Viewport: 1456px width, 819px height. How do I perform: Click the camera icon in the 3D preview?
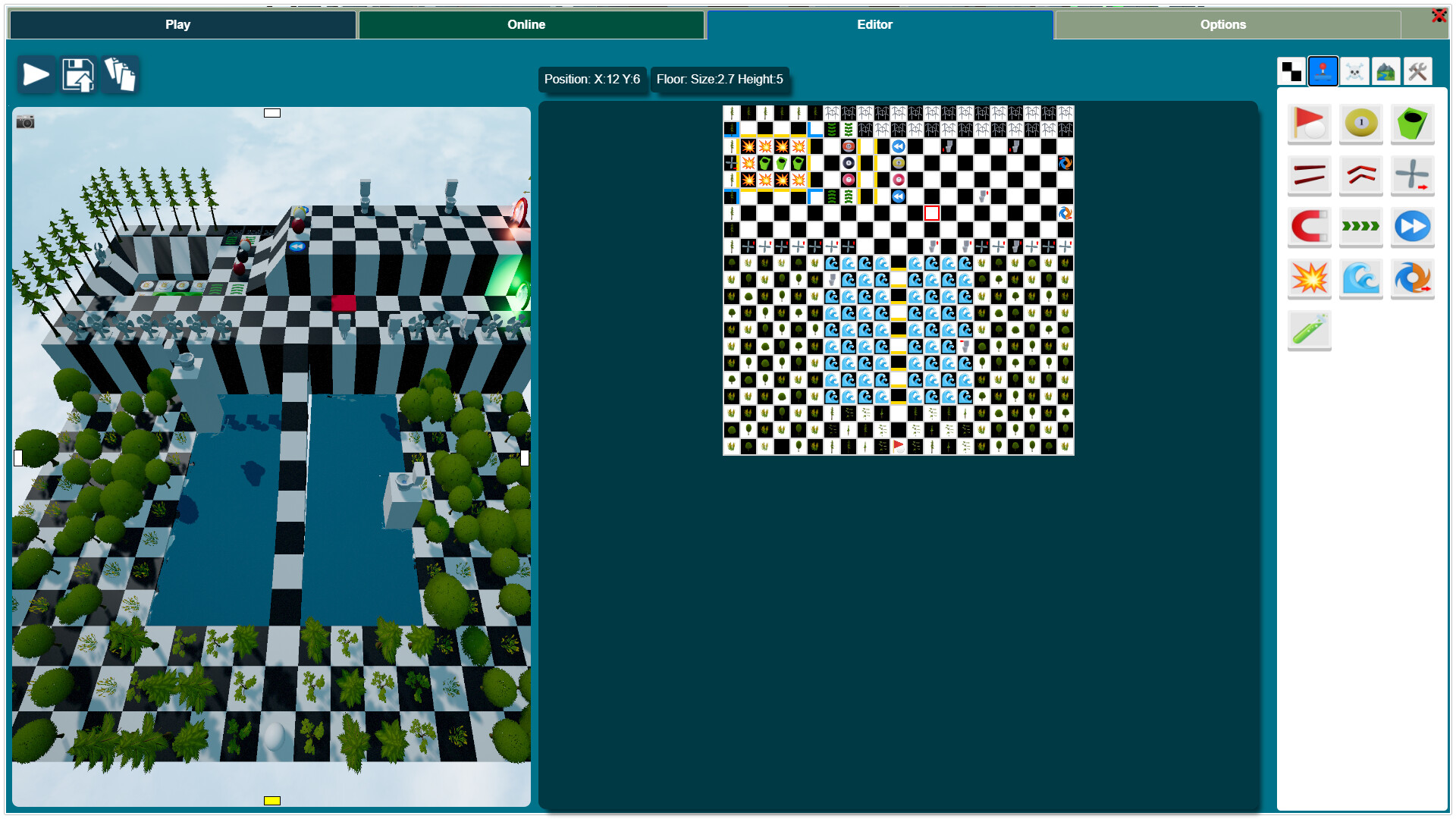(x=24, y=120)
